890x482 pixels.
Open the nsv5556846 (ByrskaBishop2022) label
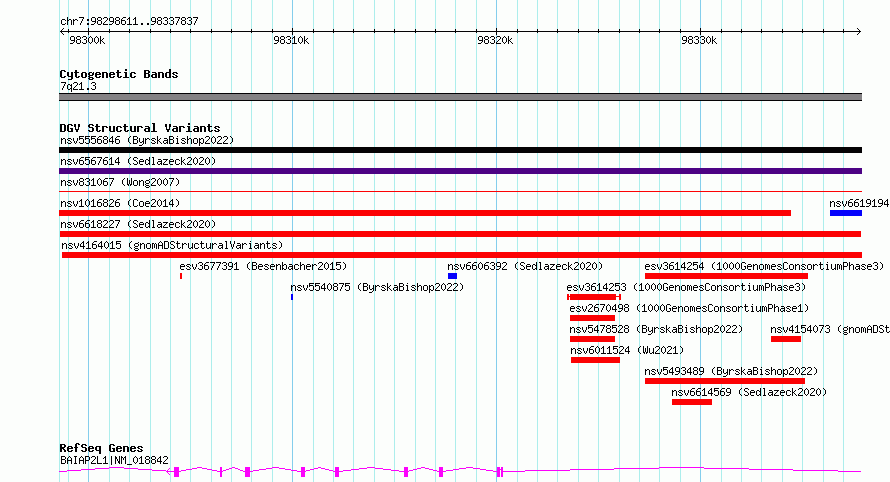pyautogui.click(x=147, y=140)
